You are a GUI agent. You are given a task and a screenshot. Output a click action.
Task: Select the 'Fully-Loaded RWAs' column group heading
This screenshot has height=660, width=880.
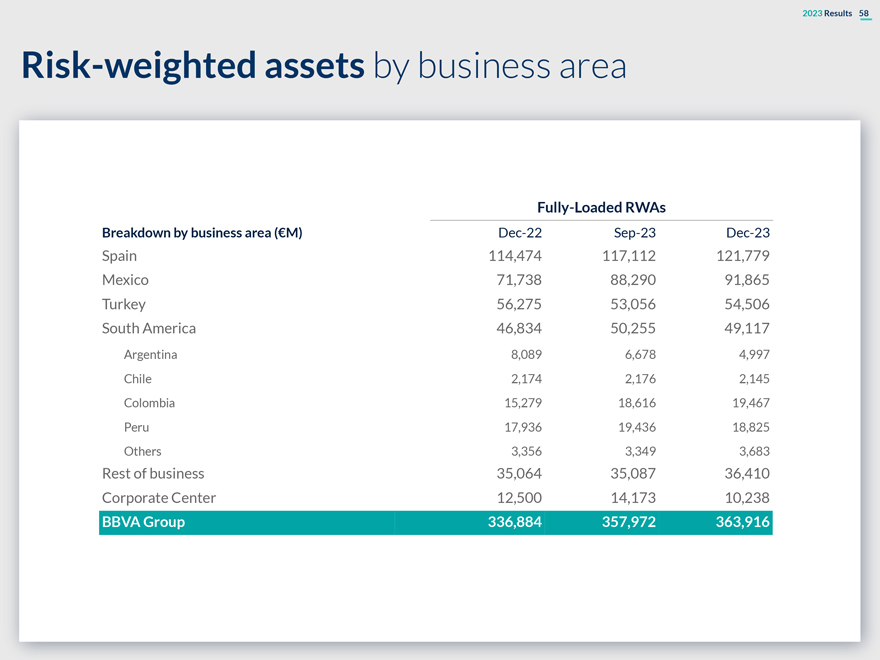pos(601,208)
